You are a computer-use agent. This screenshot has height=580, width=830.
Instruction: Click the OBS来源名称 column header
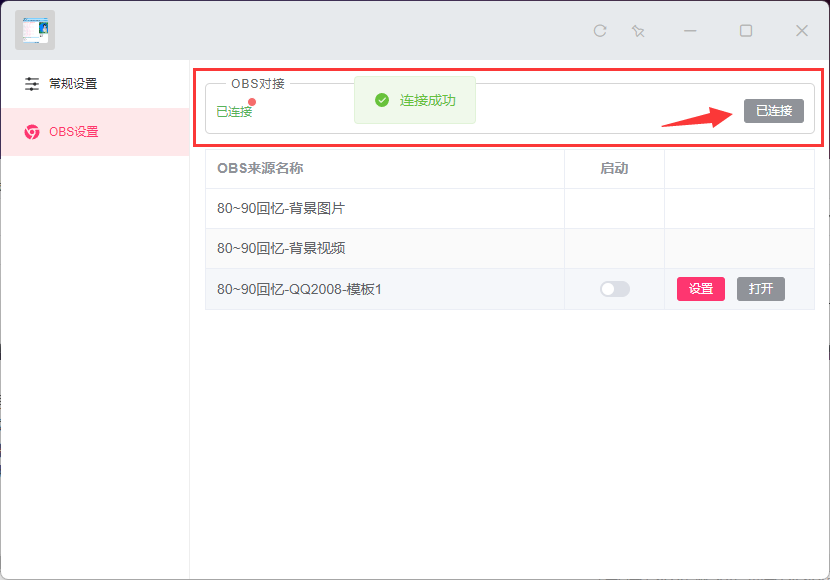coord(260,168)
